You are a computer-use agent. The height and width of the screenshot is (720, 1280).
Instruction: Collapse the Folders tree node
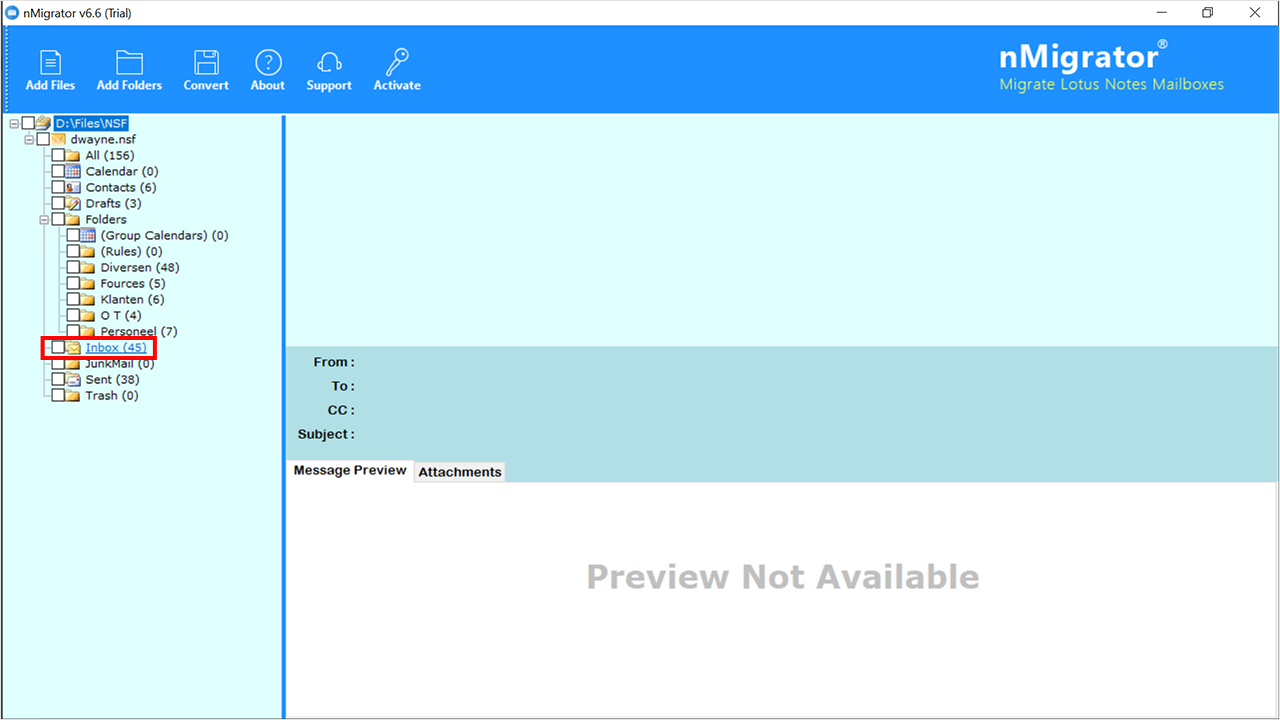tap(44, 219)
